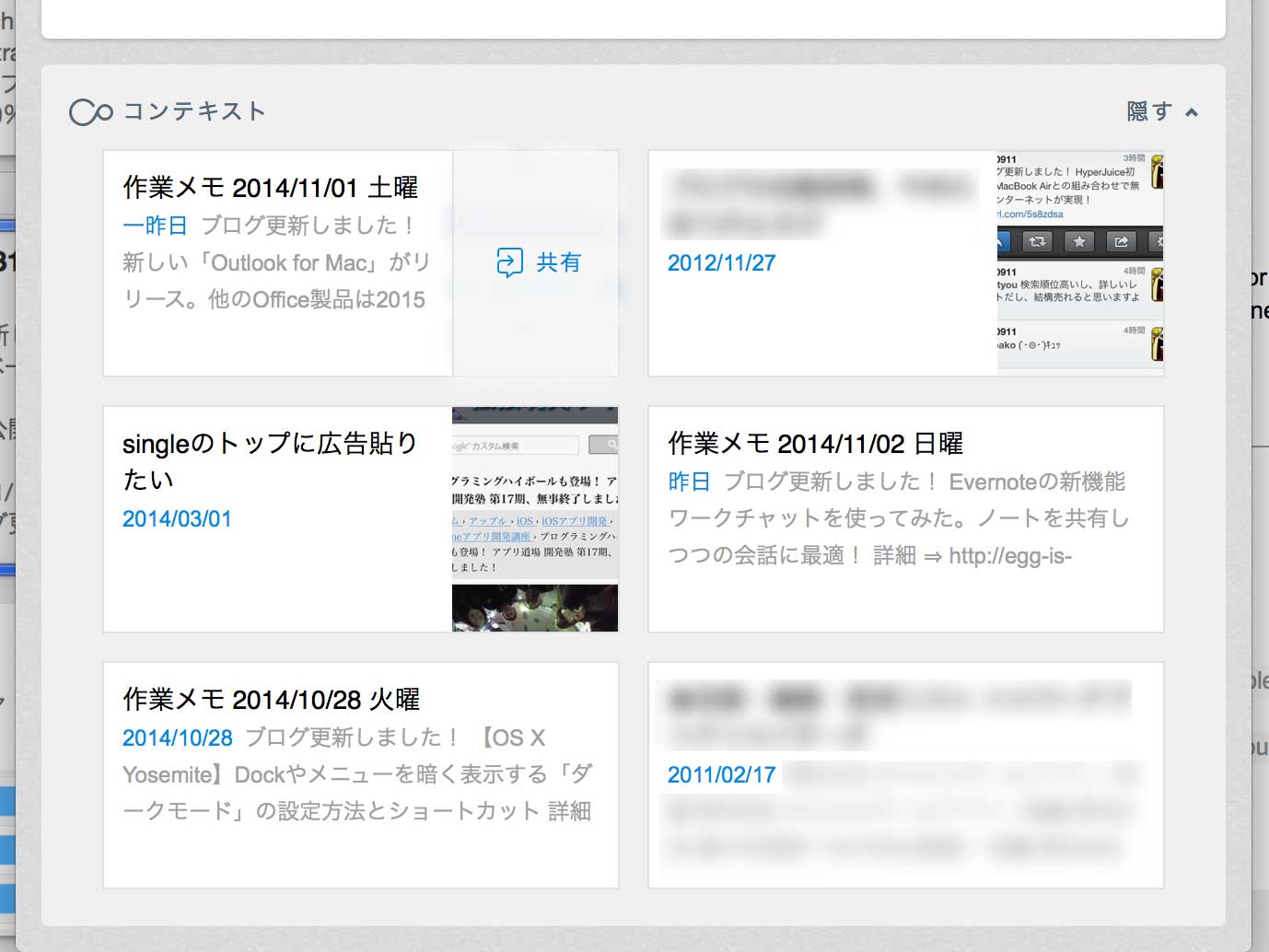This screenshot has width=1269, height=952.
Task: Open the blurred-title note dated 2011/02/17
Action: (906, 775)
